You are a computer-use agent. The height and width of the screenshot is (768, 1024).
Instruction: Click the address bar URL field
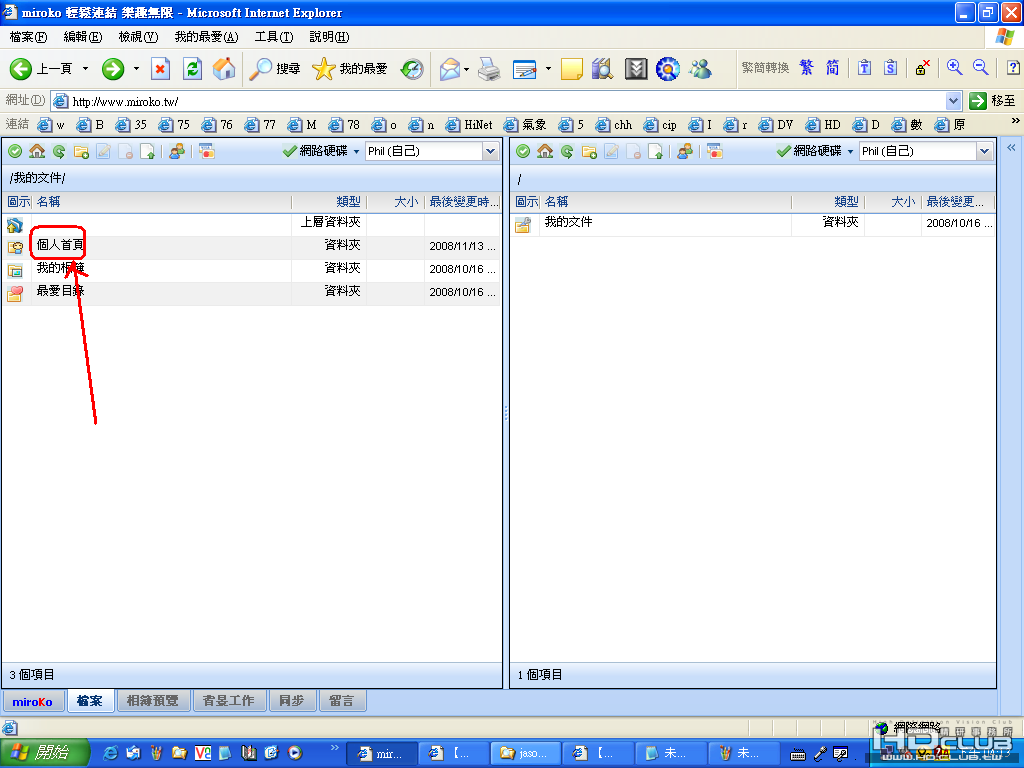(x=499, y=101)
